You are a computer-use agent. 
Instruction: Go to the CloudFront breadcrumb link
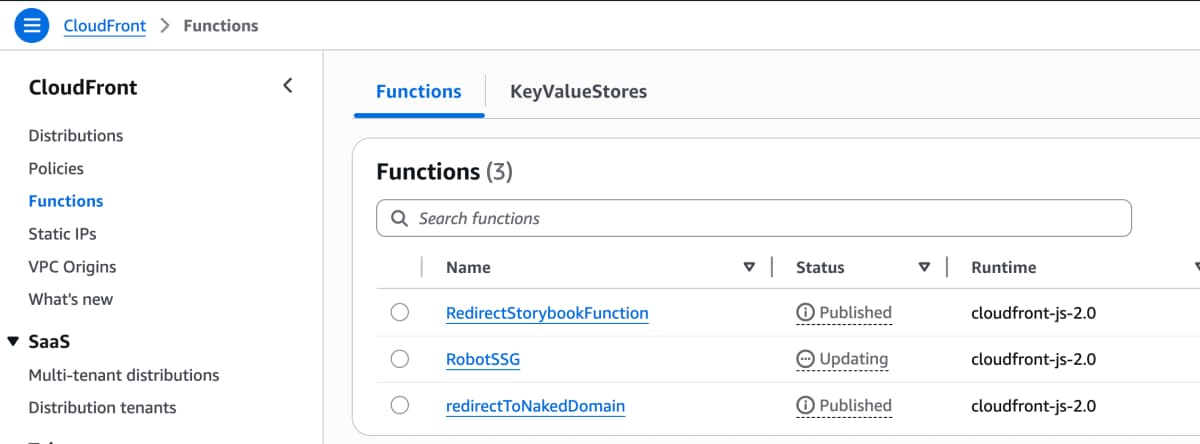pyautogui.click(x=105, y=25)
